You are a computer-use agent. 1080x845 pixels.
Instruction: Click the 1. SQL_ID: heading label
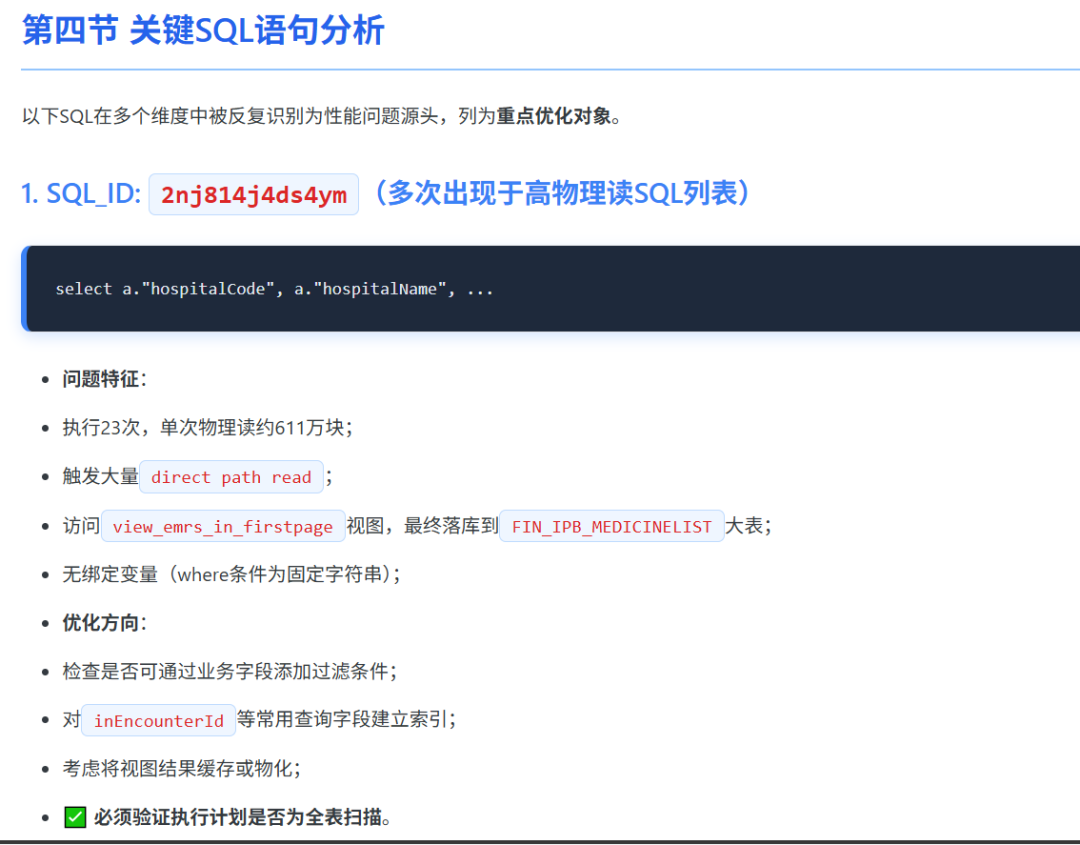[81, 194]
